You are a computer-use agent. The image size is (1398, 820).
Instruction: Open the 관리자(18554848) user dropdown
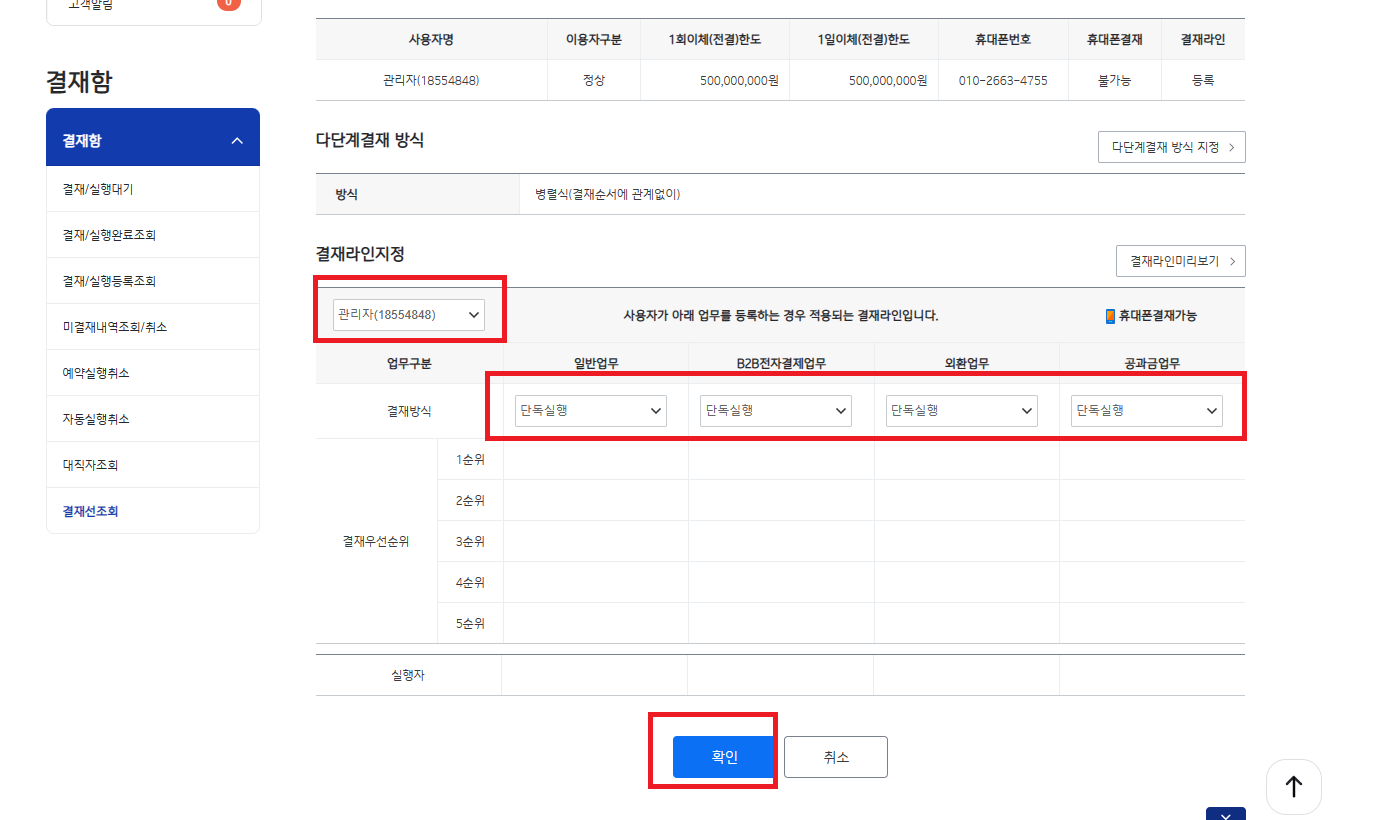pyautogui.click(x=409, y=314)
